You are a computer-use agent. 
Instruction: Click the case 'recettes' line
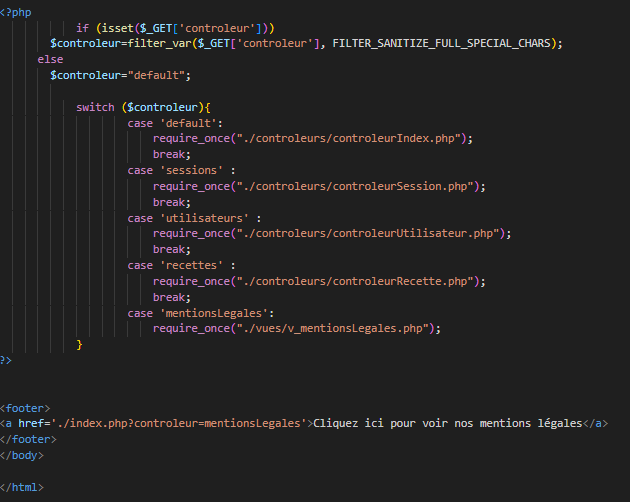(182, 266)
